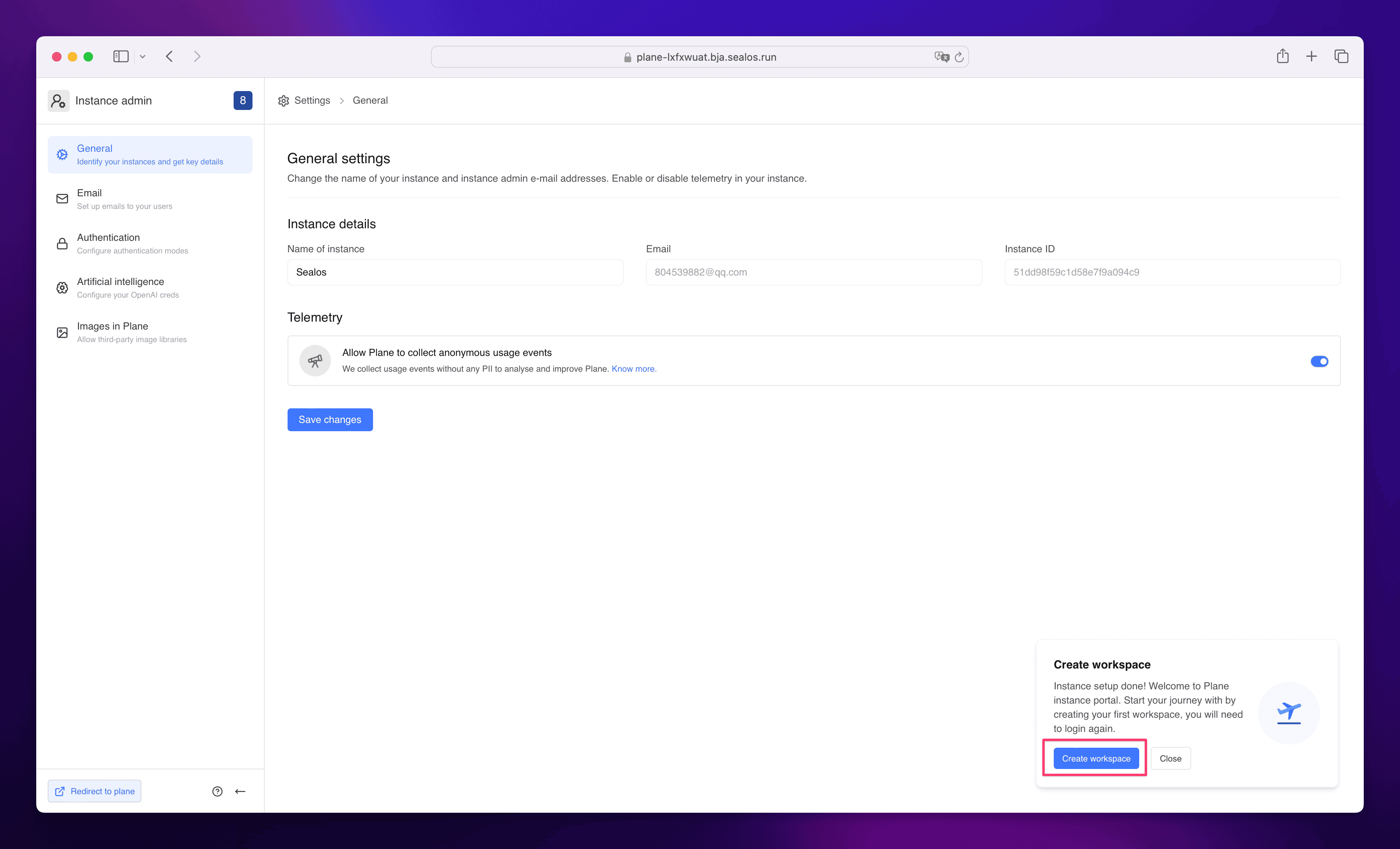Toggle anonymous usage events telemetry switch
Screen dimensions: 1400x849
[x=1319, y=362]
